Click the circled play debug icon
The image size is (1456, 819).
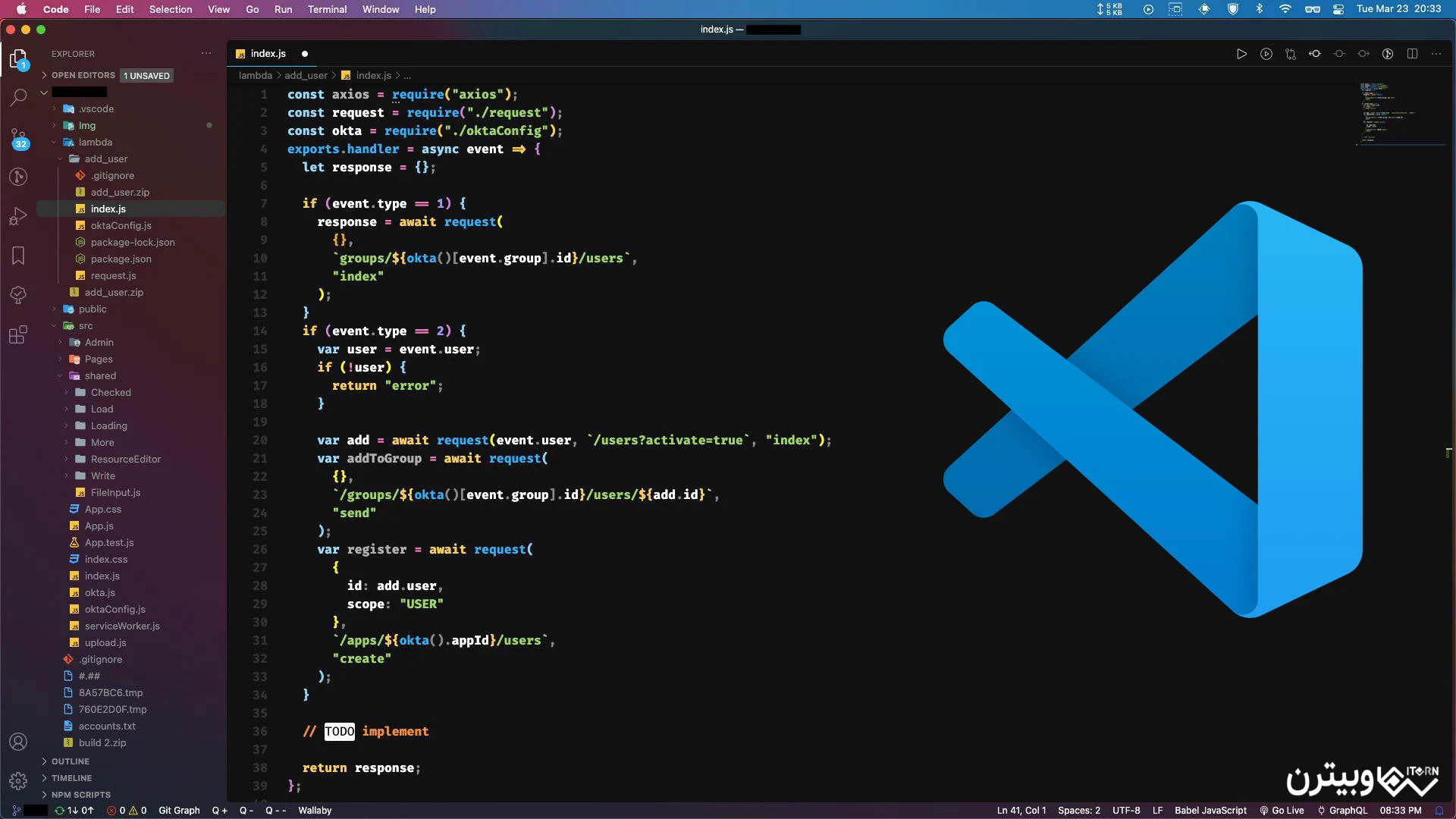coord(1266,54)
